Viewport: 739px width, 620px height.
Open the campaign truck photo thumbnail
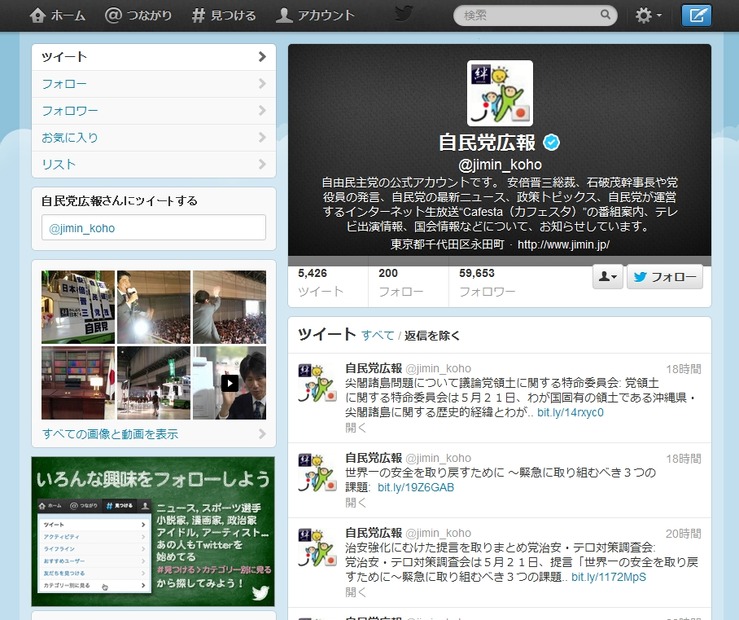coord(78,307)
